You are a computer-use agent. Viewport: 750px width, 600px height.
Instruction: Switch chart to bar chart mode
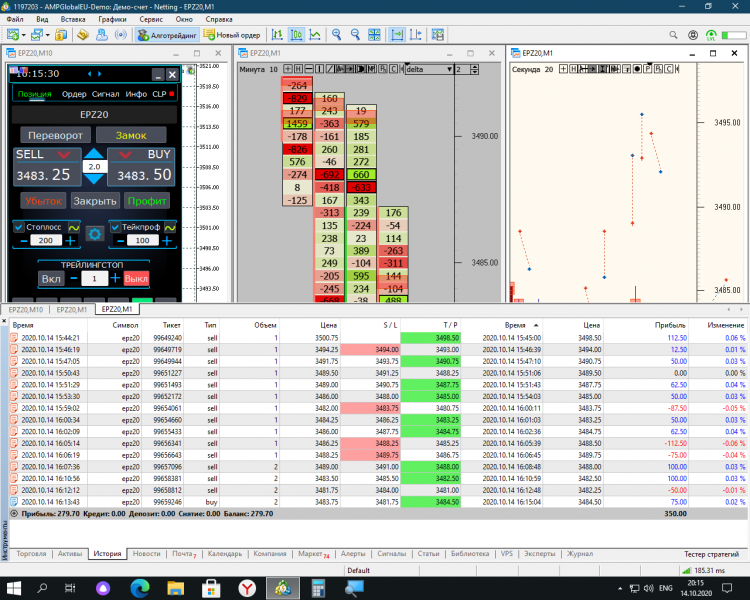click(x=277, y=35)
